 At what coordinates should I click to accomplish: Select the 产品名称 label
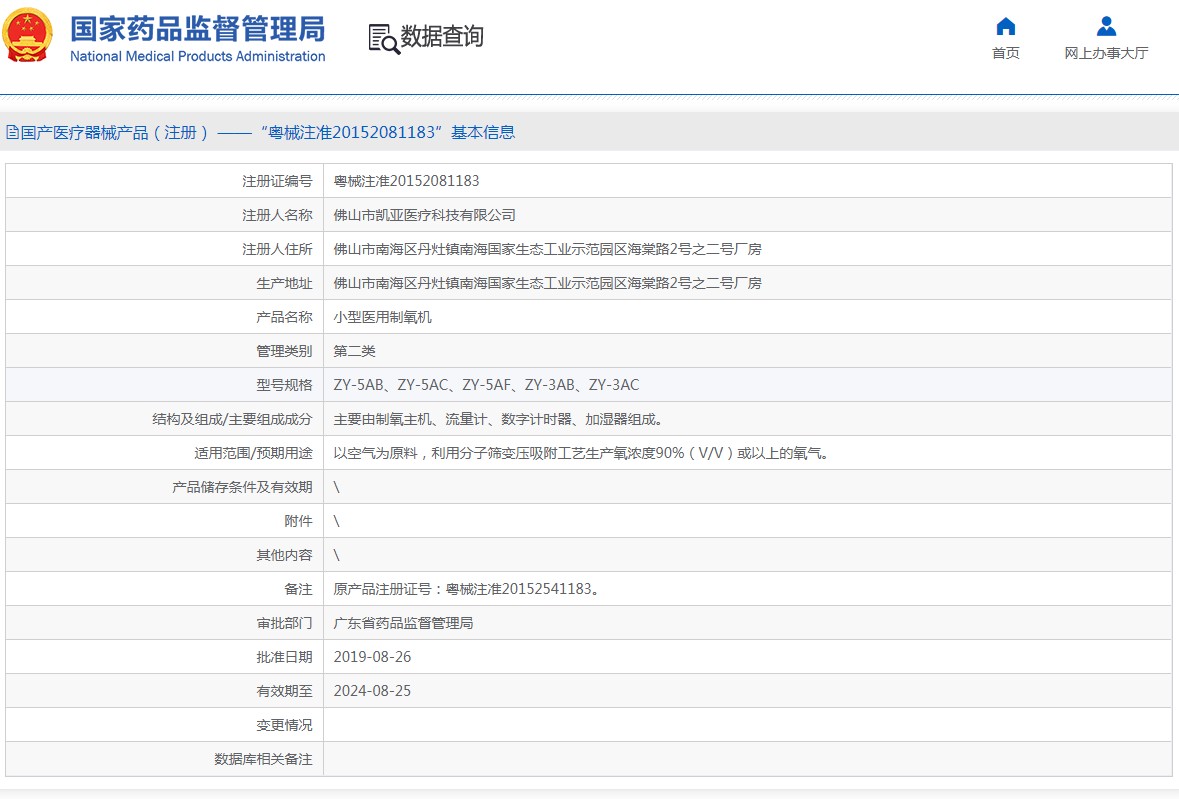pyautogui.click(x=283, y=317)
